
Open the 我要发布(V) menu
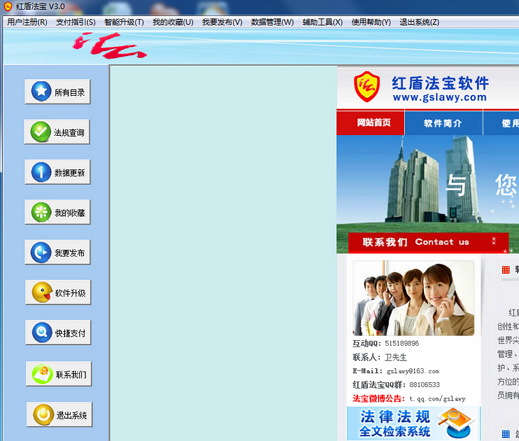(222, 22)
